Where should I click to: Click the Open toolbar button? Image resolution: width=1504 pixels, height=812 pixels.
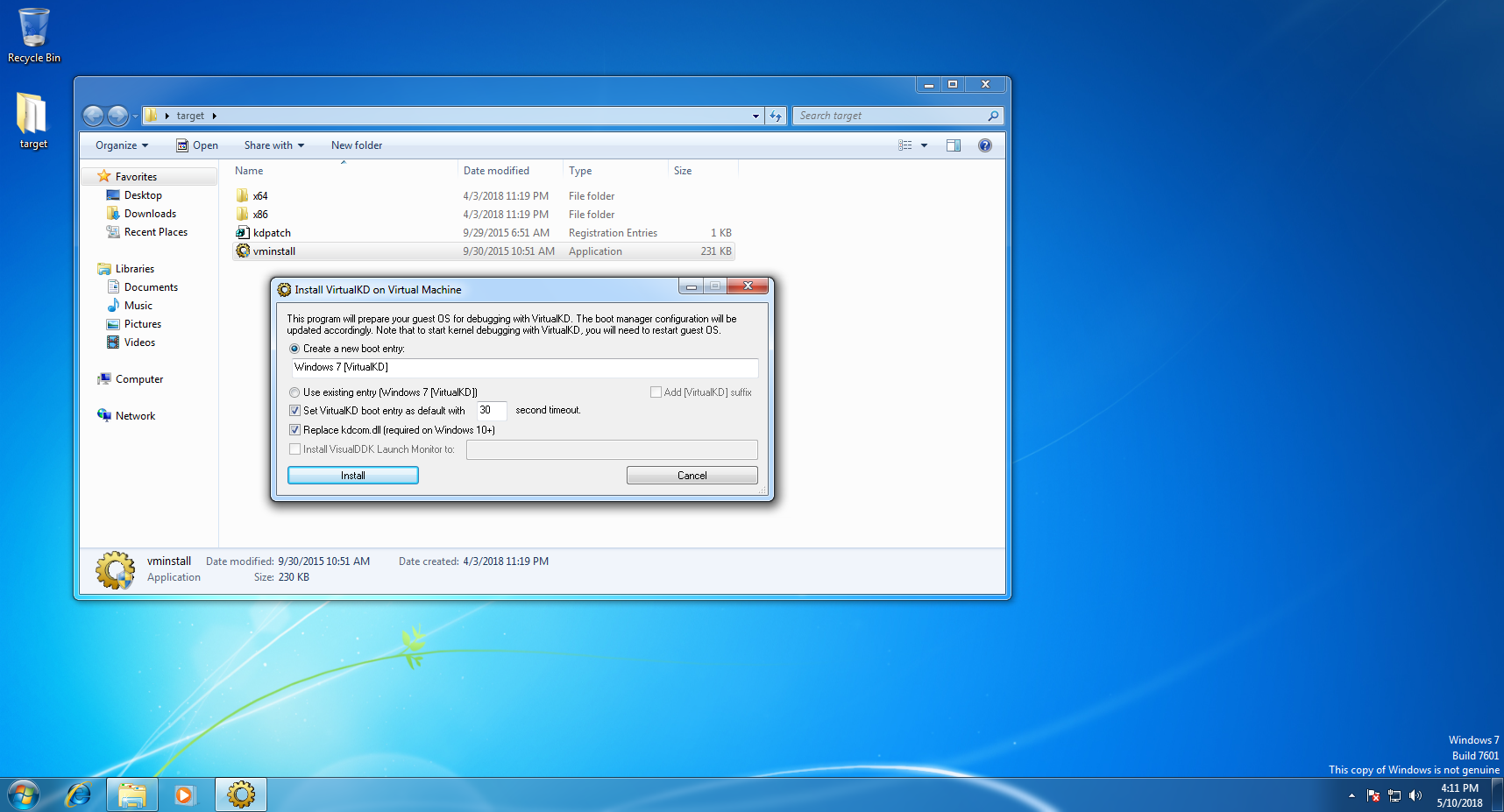197,145
